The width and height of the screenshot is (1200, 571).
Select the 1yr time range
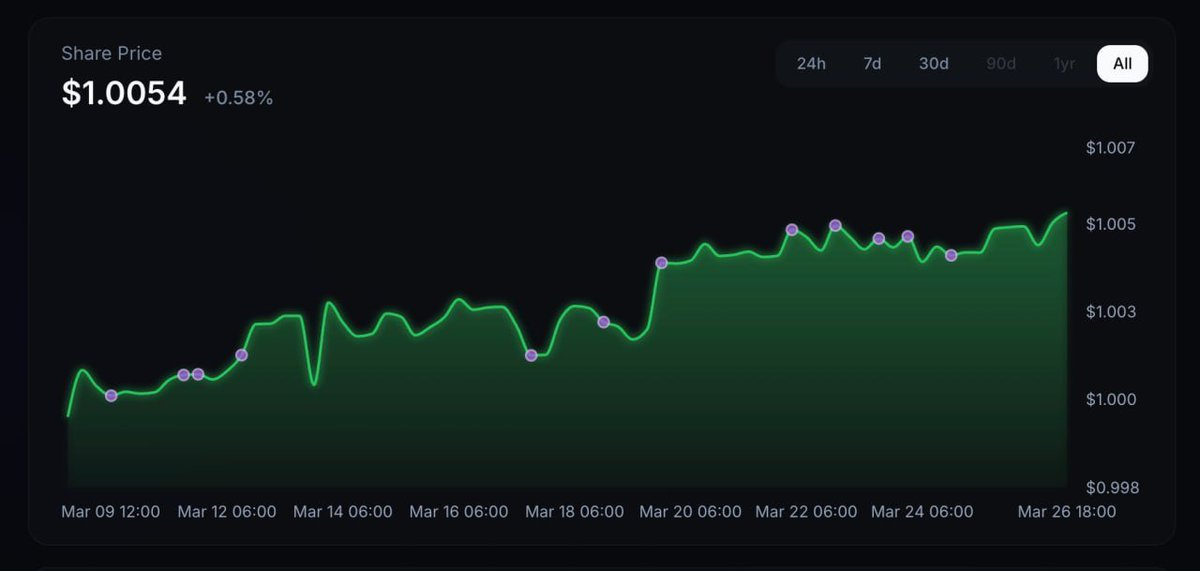point(1064,64)
